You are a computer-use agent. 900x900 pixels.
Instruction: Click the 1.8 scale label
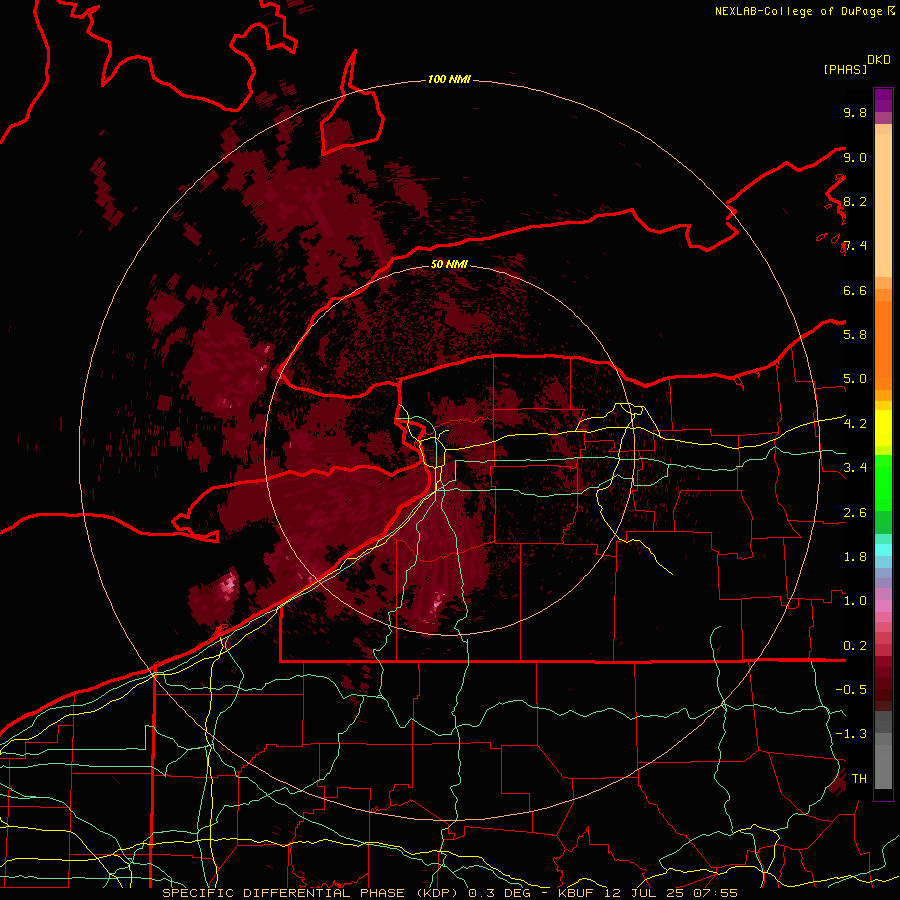tap(855, 557)
